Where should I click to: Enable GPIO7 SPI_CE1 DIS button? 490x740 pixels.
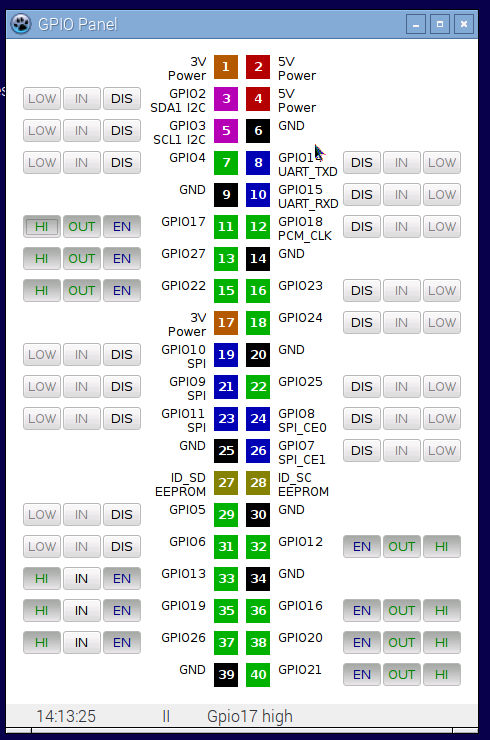[362, 451]
